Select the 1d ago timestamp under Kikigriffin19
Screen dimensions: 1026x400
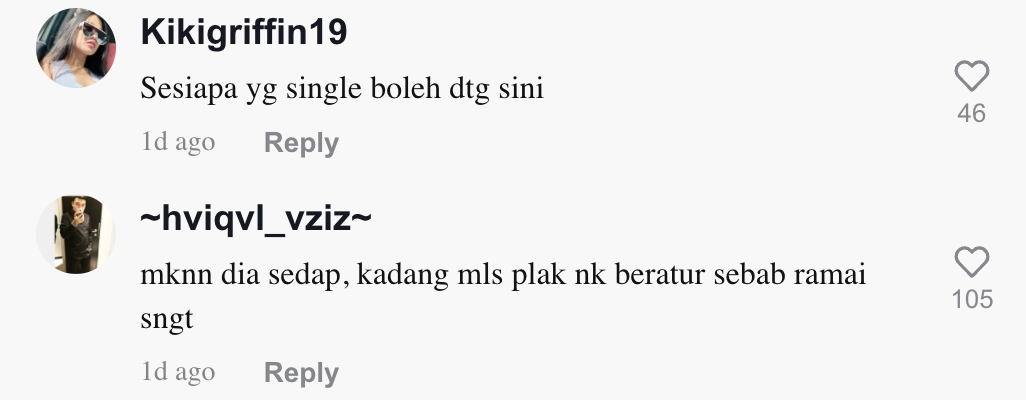(178, 141)
